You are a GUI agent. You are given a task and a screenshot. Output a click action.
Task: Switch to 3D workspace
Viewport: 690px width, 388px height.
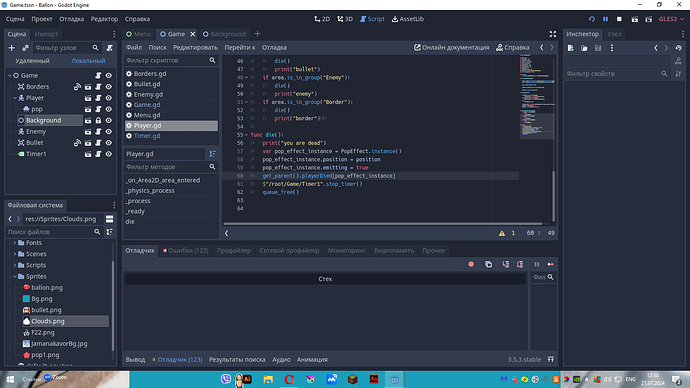point(345,19)
